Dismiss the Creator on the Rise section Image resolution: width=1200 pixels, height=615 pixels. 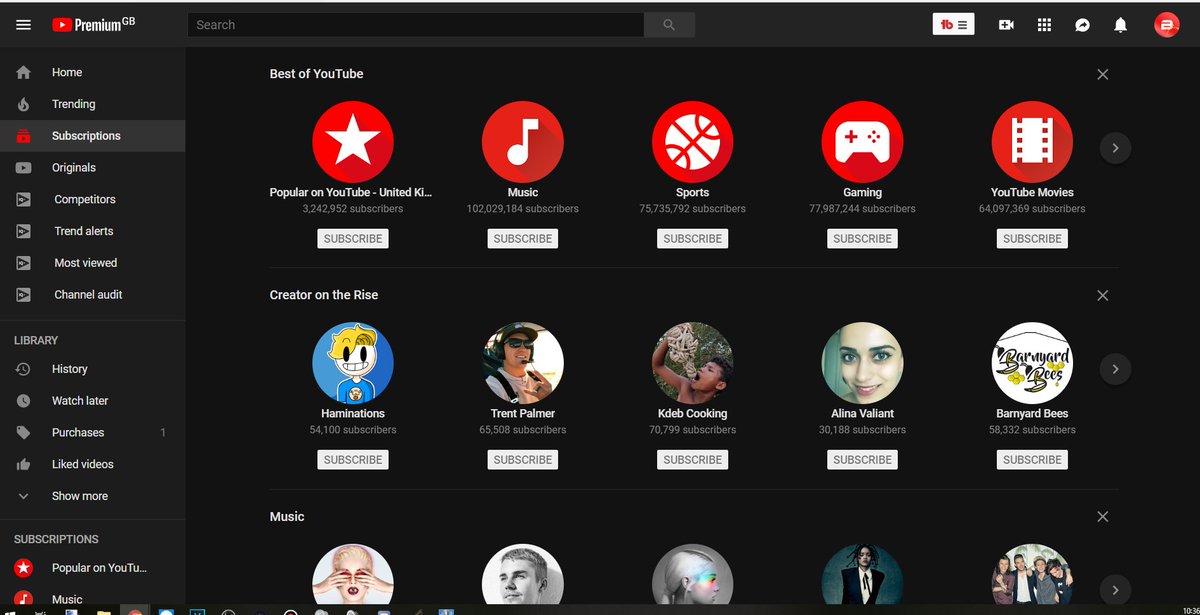1103,295
